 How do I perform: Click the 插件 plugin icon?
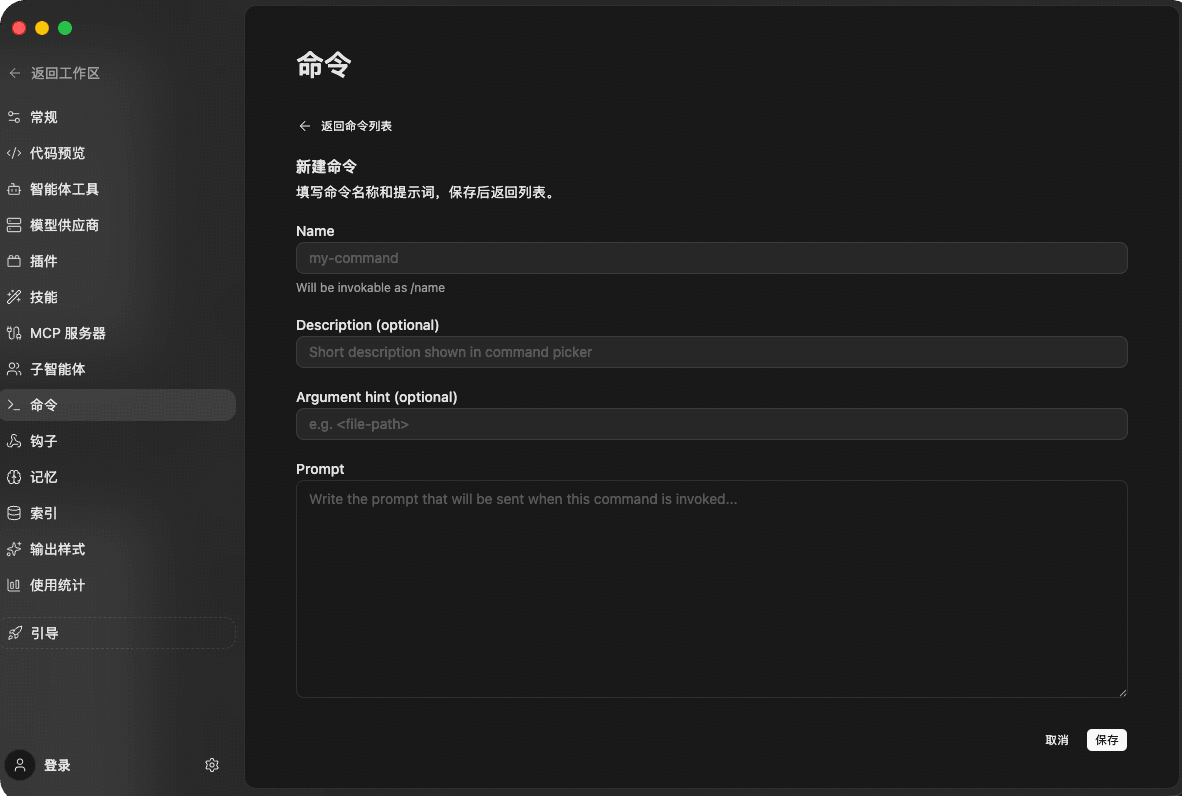(x=14, y=261)
